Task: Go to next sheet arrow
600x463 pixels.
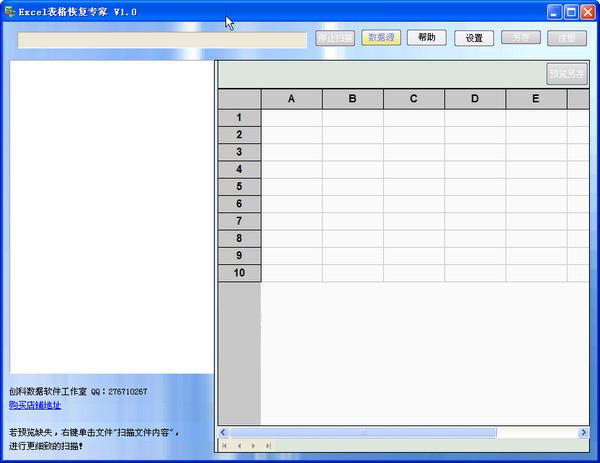Action: click(253, 445)
